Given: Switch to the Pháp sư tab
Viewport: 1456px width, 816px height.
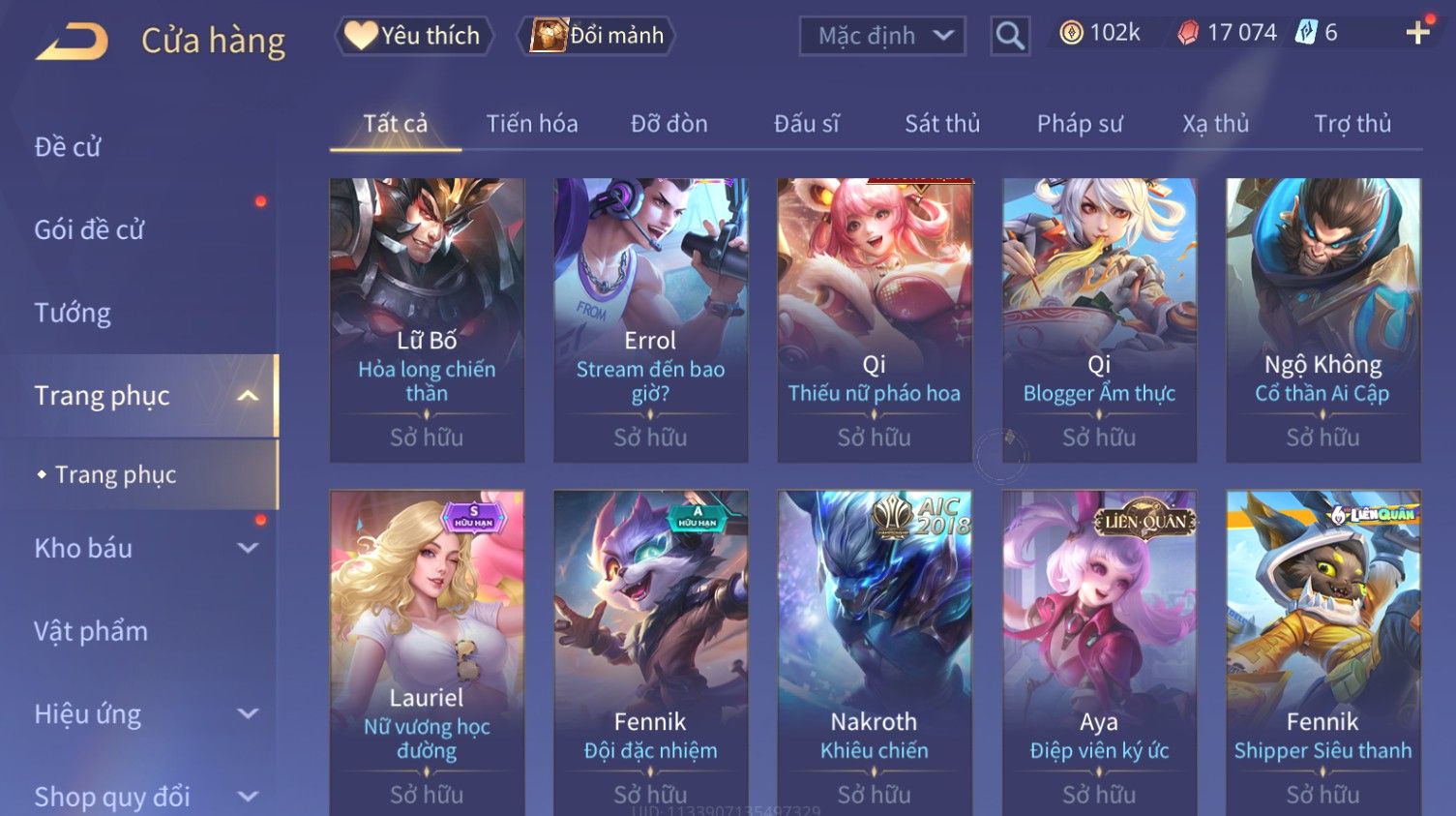Looking at the screenshot, I should coord(1080,124).
